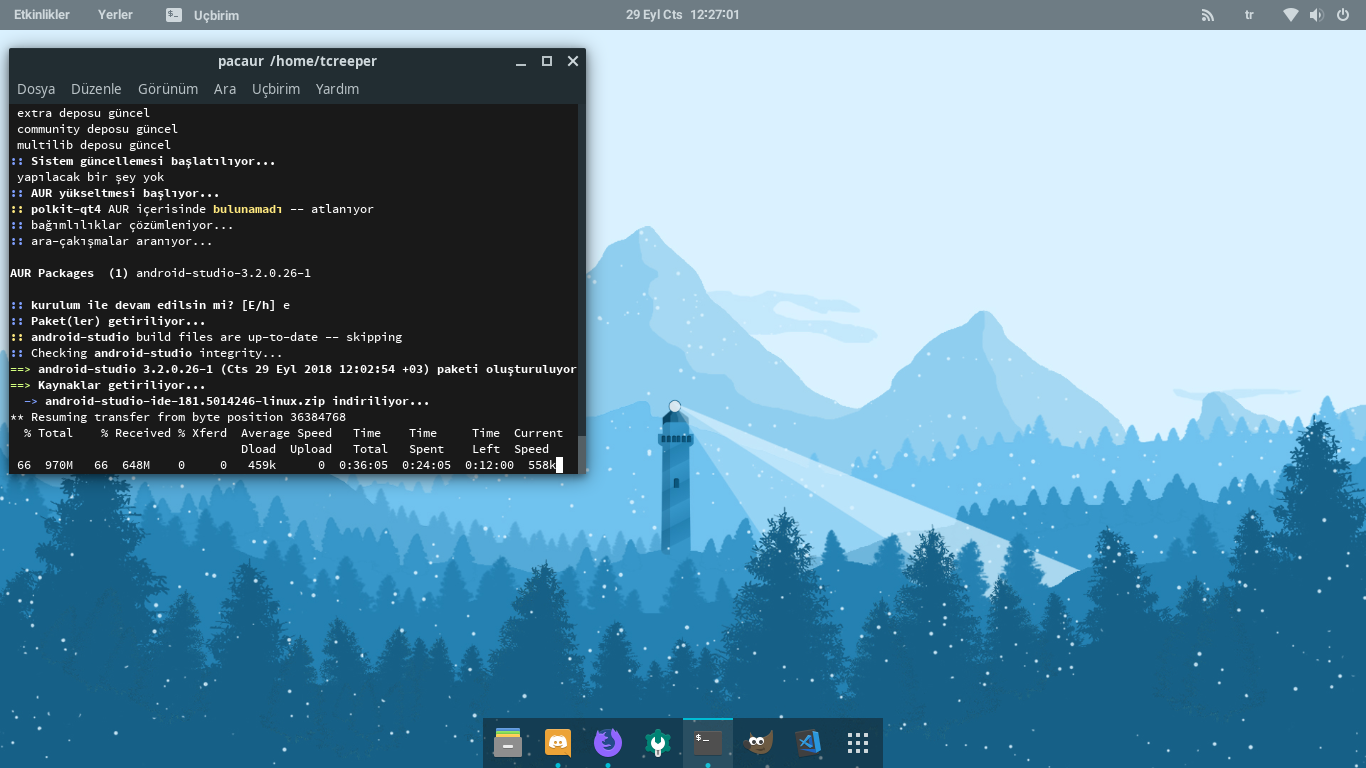Open the Uçbirim menu in terminal menubar
This screenshot has height=768, width=1366.
pyautogui.click(x=276, y=89)
